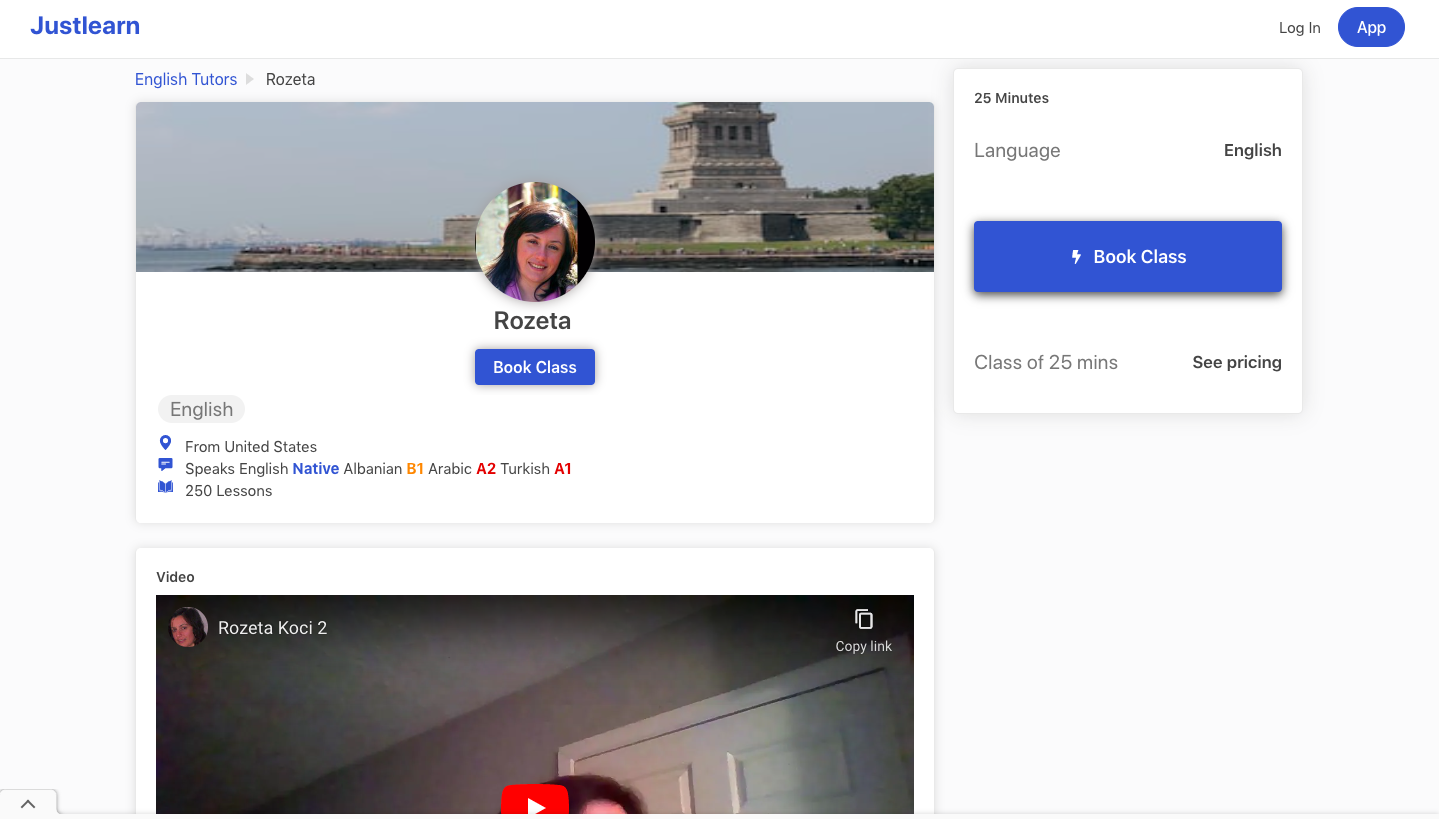Image resolution: width=1439 pixels, height=819 pixels.
Task: Open the Log In page
Action: (x=1299, y=28)
